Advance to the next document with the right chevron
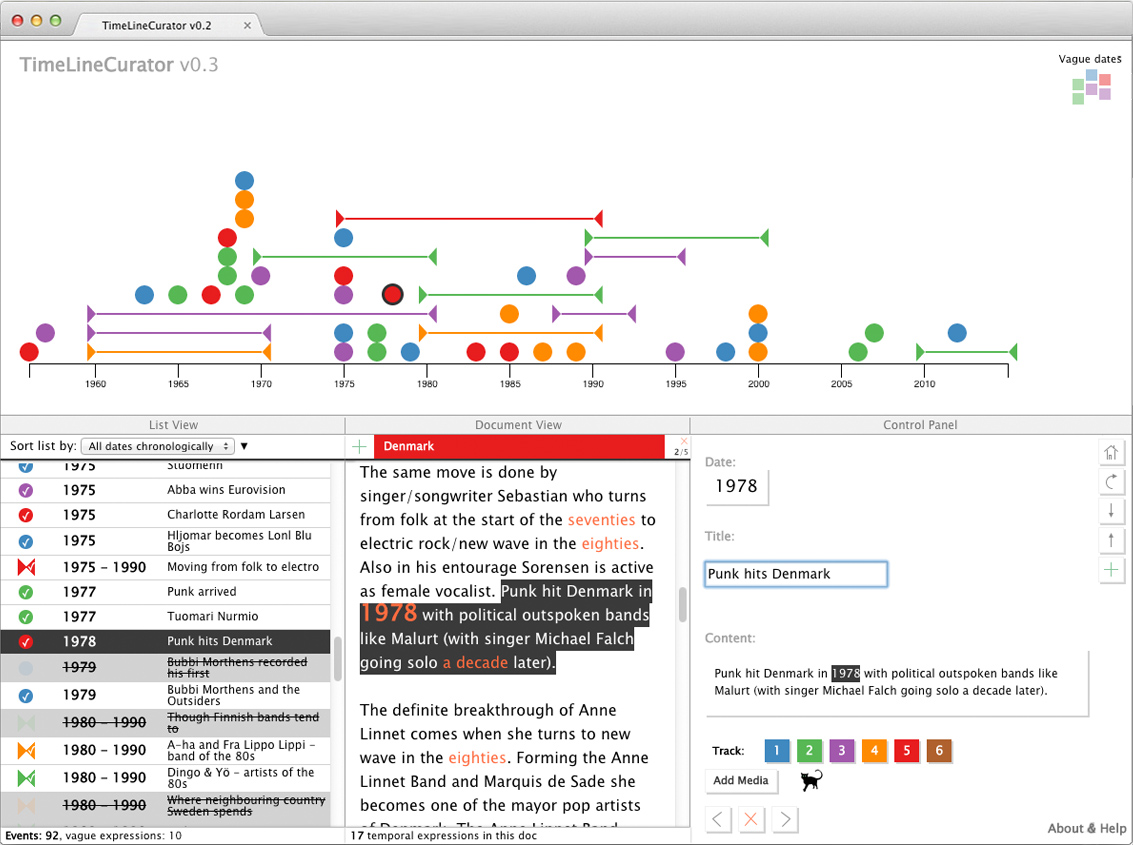The image size is (1133, 845). (x=784, y=819)
